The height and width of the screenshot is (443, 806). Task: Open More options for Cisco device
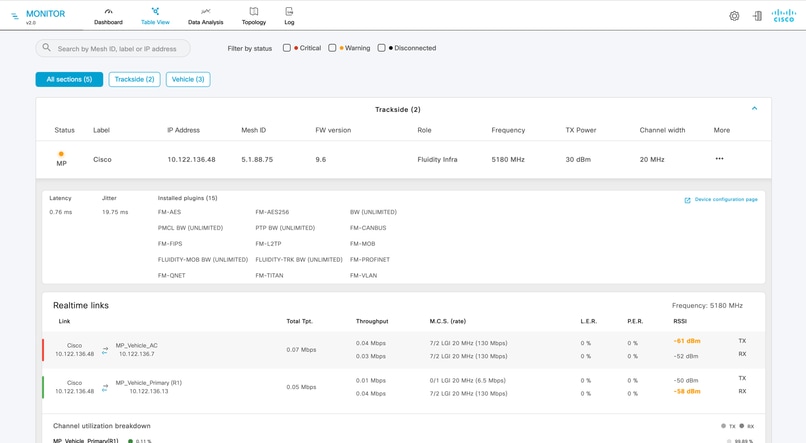719,159
